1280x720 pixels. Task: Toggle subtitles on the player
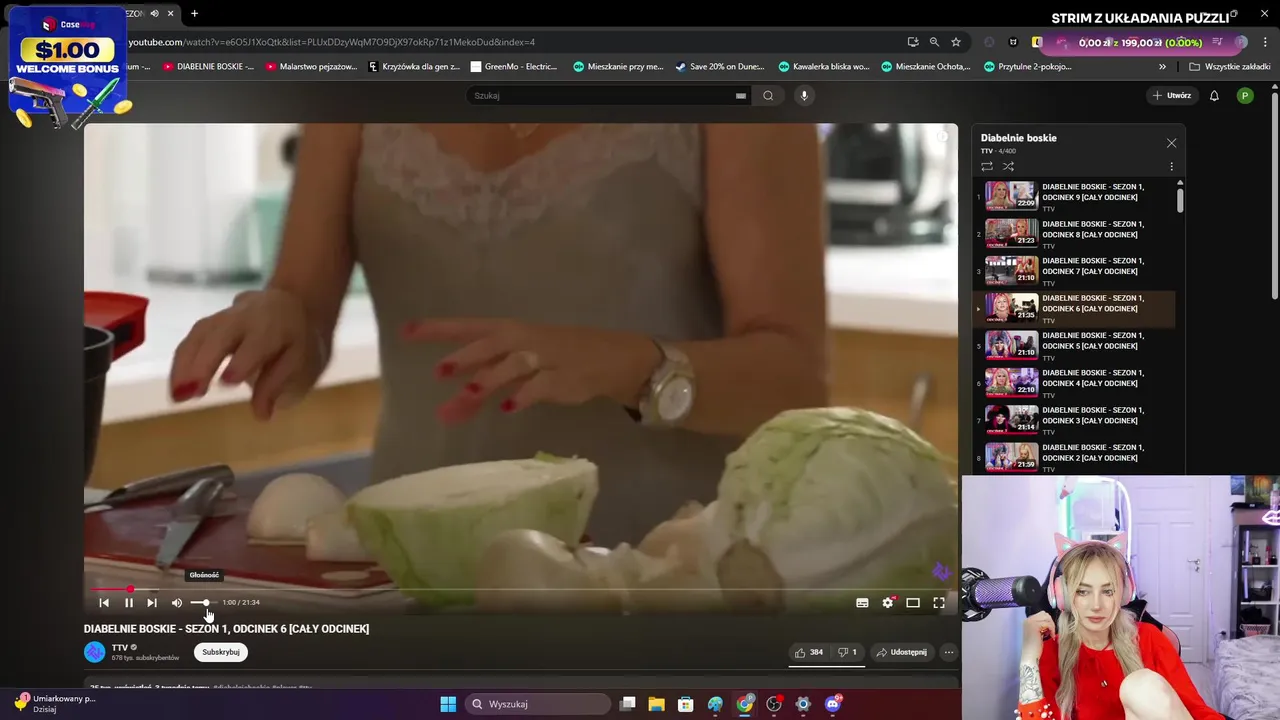pyautogui.click(x=862, y=602)
